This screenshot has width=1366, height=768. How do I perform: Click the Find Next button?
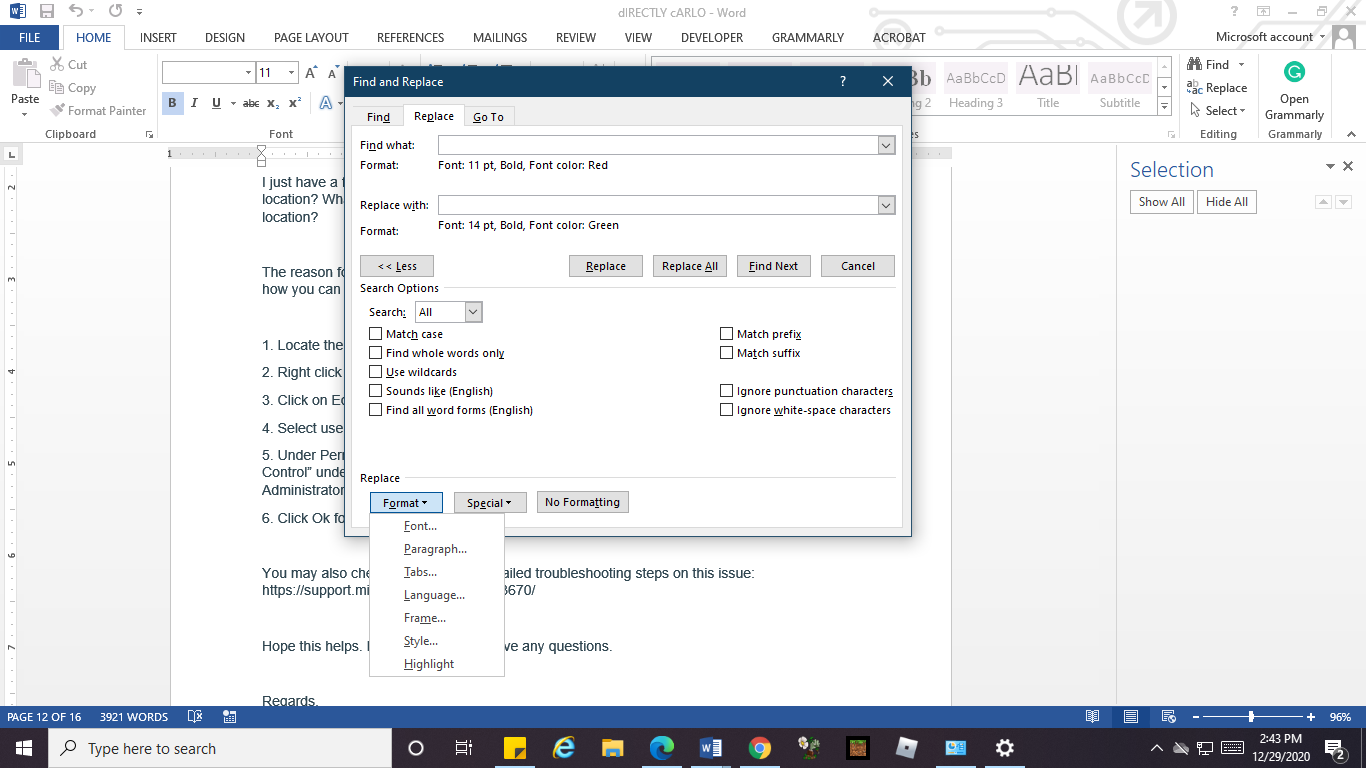click(774, 266)
